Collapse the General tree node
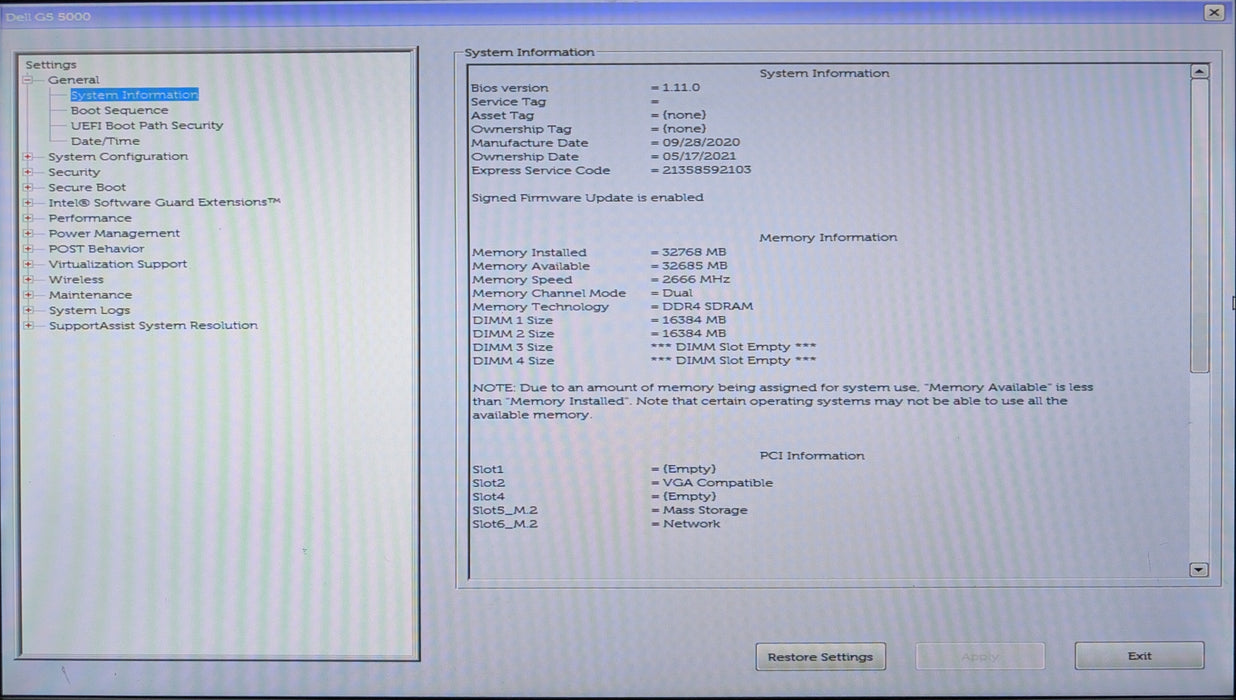The image size is (1236, 700). click(28, 80)
